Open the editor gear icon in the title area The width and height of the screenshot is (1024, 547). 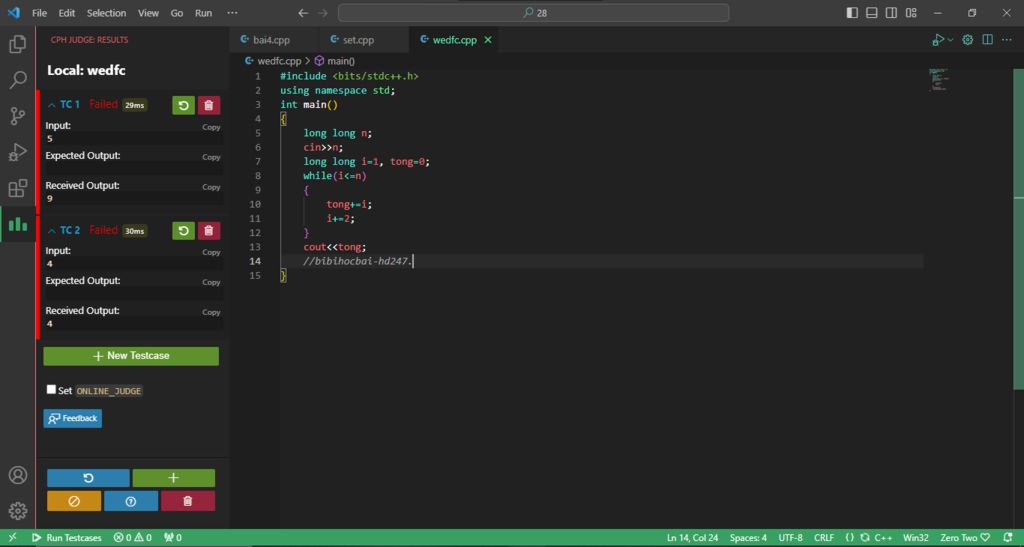click(968, 40)
